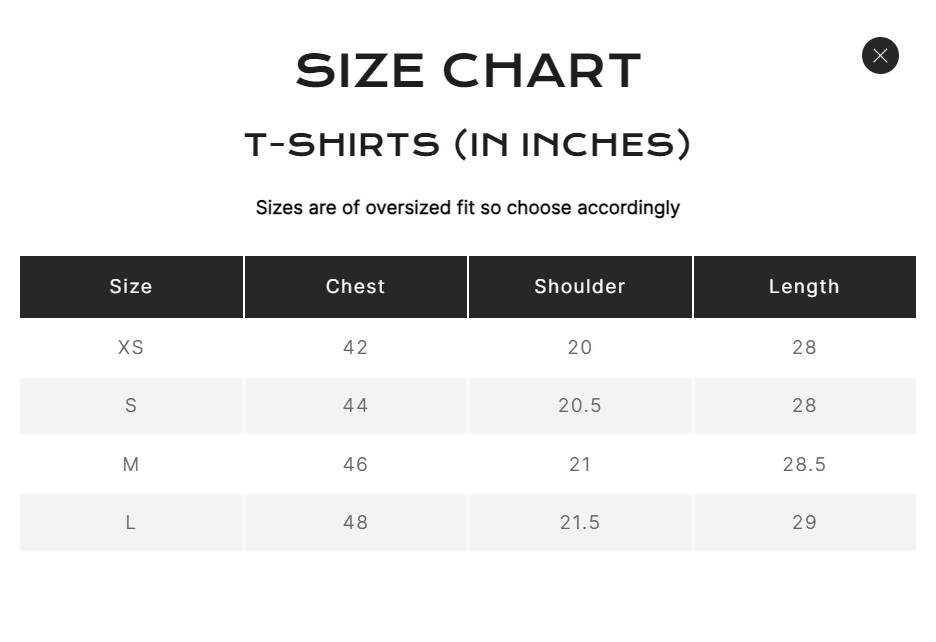936x642 pixels.
Task: Select the XS size row label
Action: click(131, 348)
